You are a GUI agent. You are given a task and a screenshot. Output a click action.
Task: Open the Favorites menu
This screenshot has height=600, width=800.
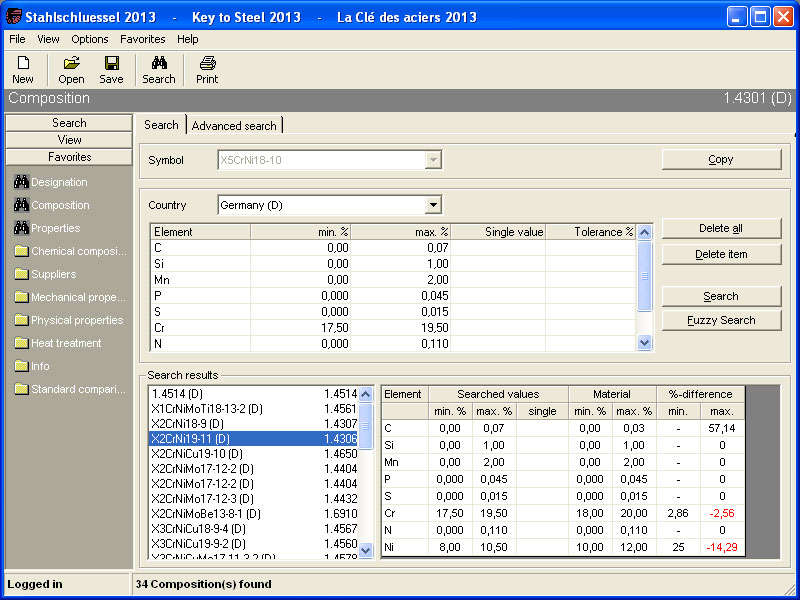[143, 39]
